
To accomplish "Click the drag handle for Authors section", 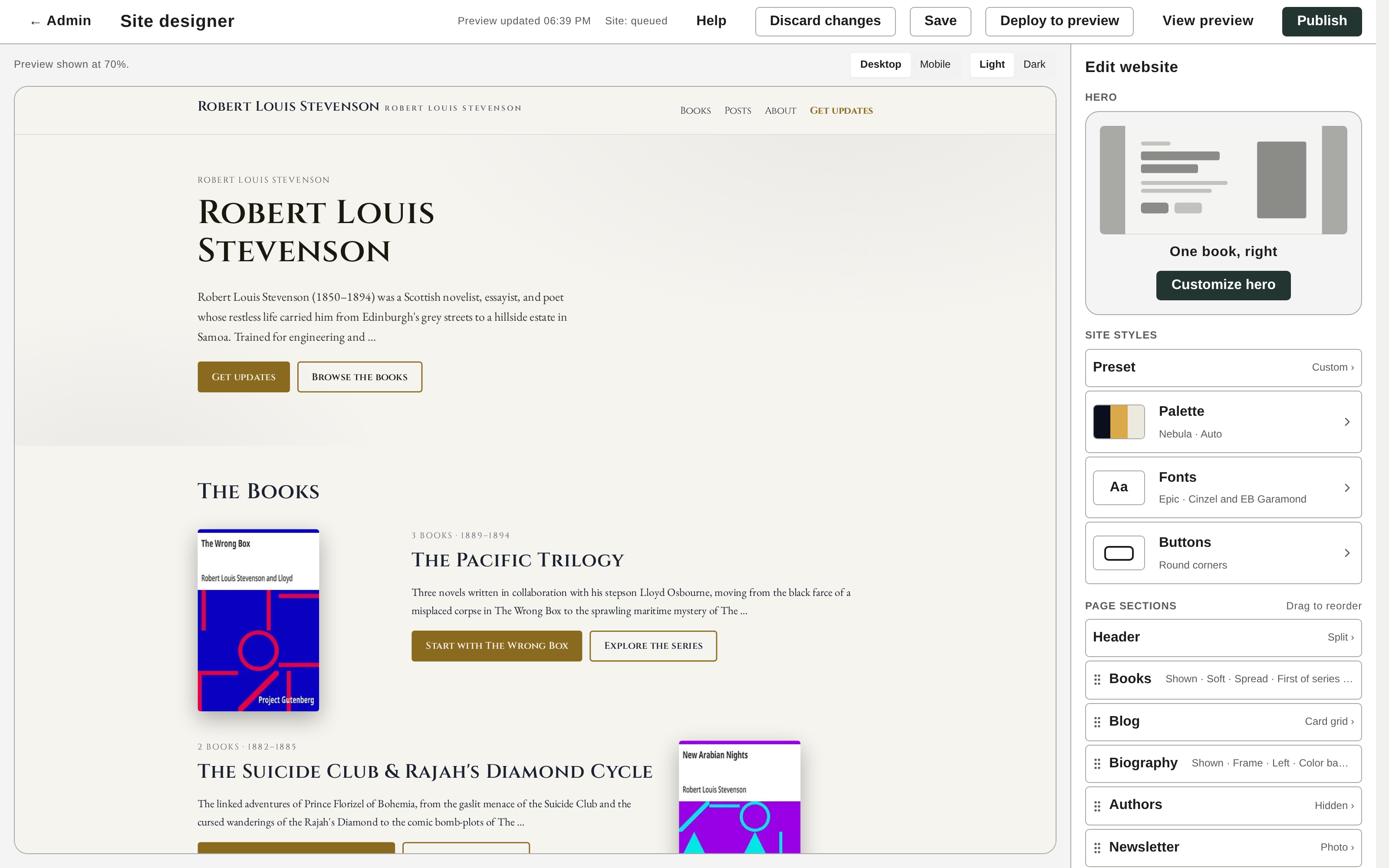I will (x=1097, y=806).
